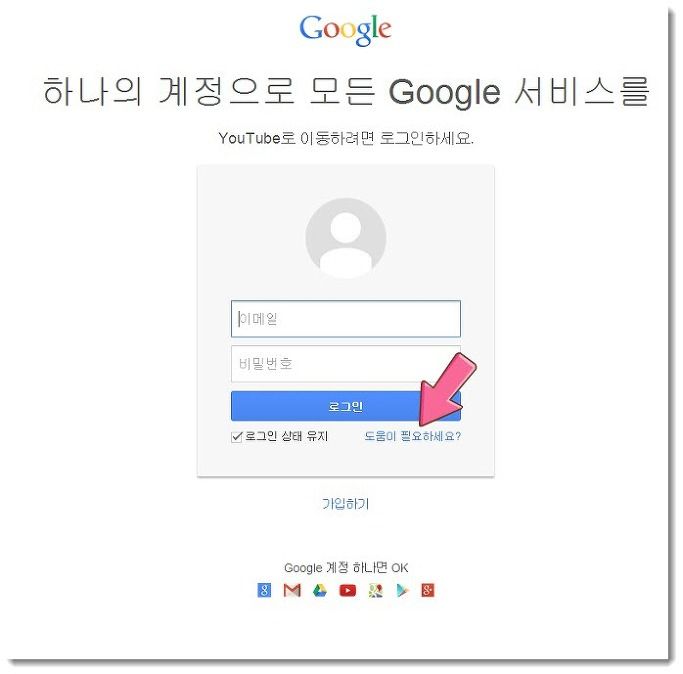Open the 도움이 필요하세요? help link
The width and height of the screenshot is (683, 674).
(x=413, y=436)
